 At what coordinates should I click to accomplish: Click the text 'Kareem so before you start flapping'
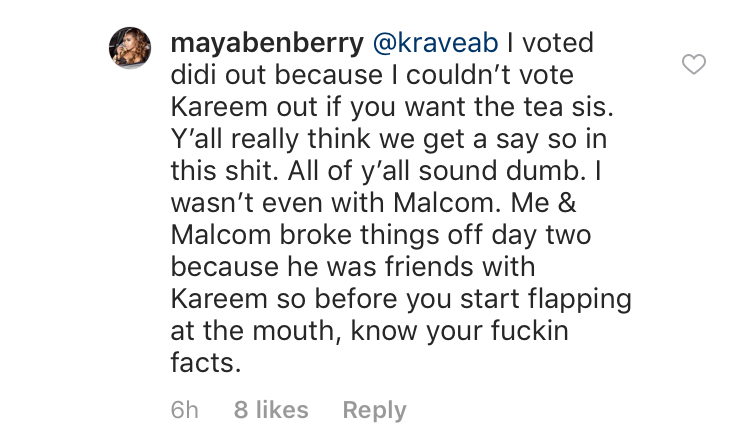pyautogui.click(x=401, y=299)
